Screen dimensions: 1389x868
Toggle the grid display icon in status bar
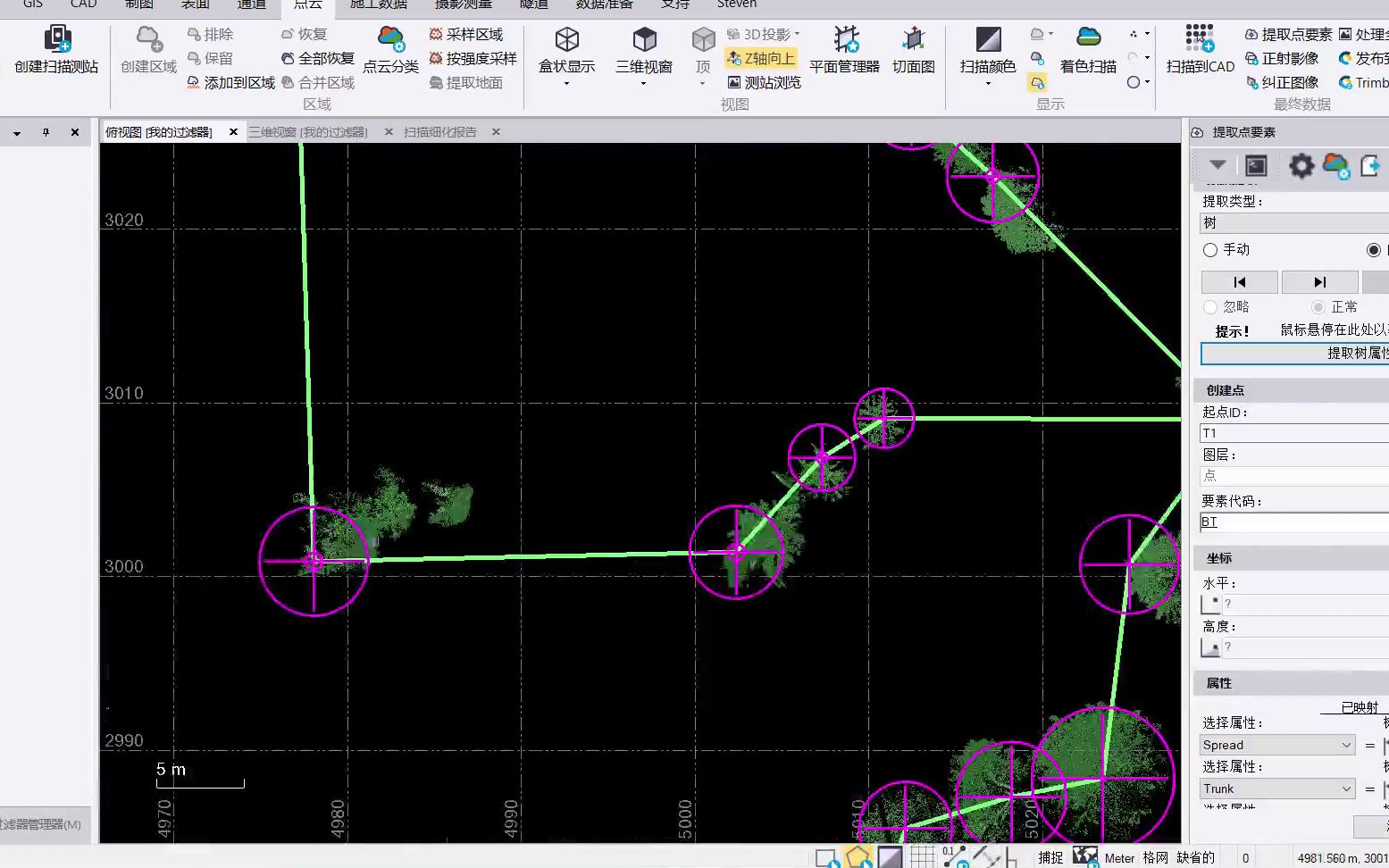[x=922, y=857]
